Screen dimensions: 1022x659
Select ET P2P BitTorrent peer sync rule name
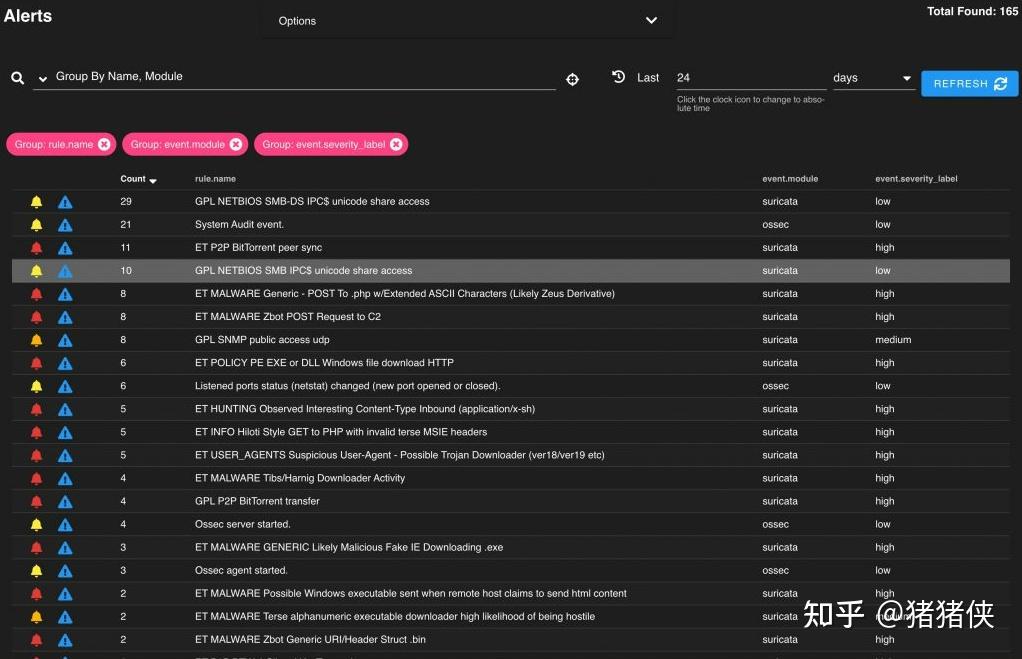pyautogui.click(x=258, y=248)
